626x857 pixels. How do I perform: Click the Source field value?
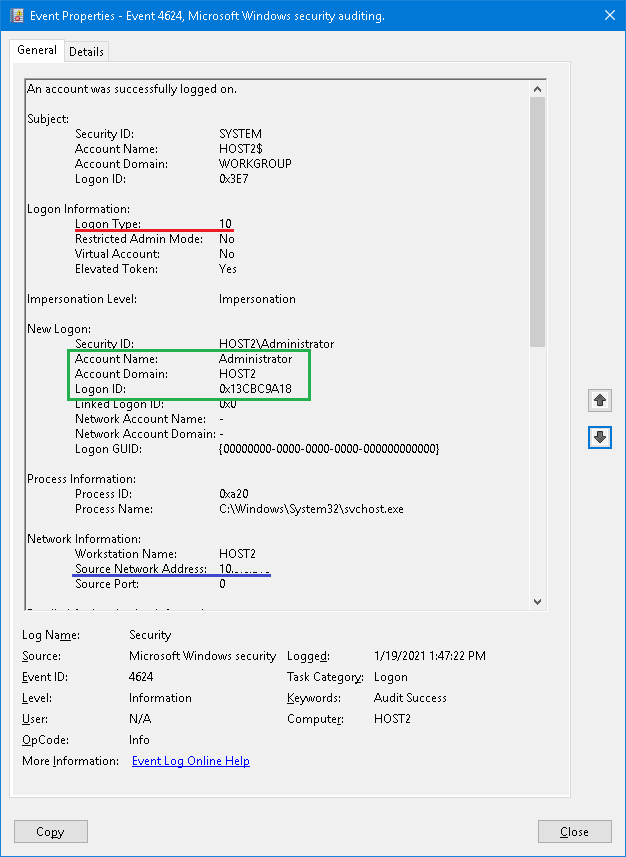(x=202, y=656)
